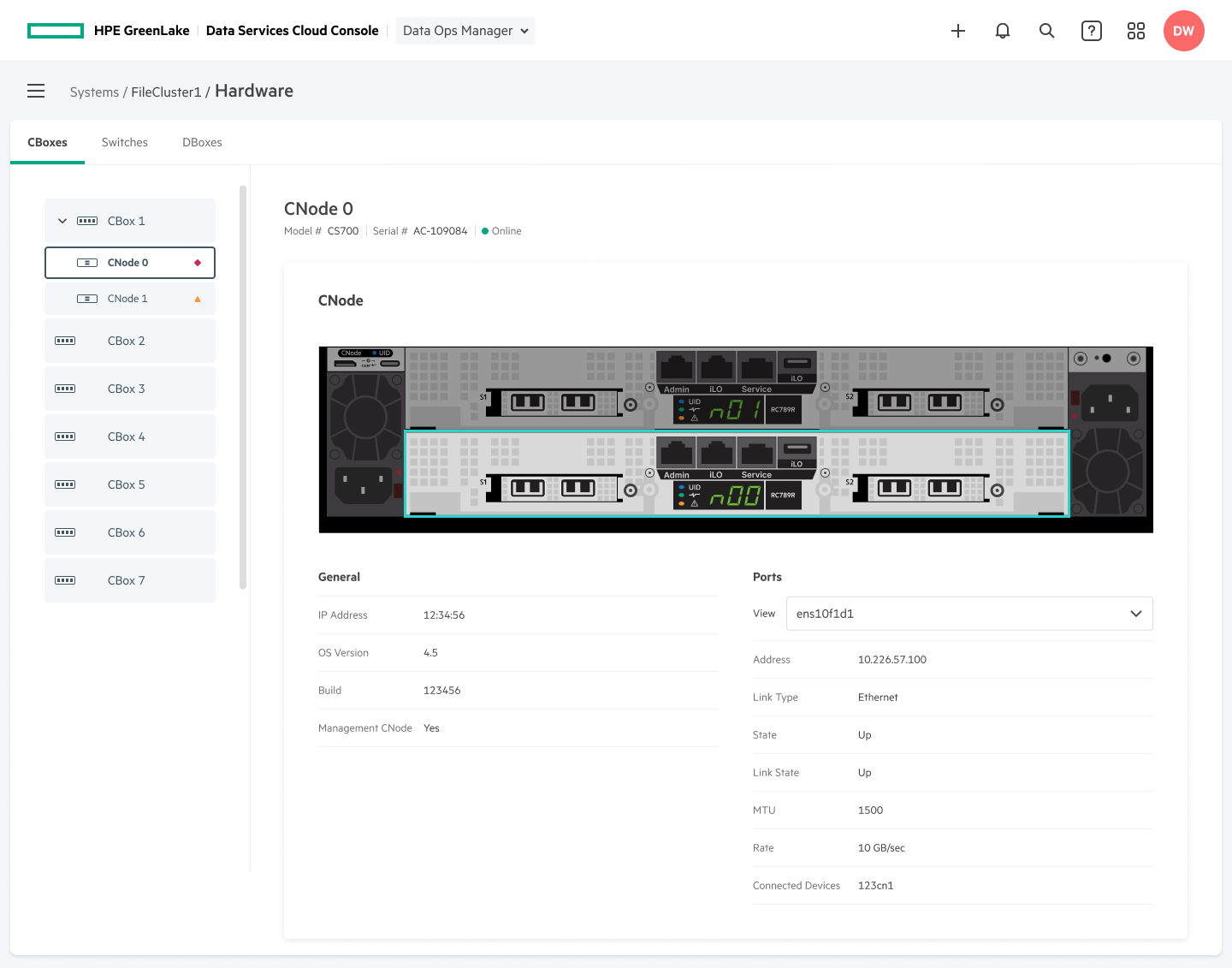
Task: Click Data Services Cloud Console title
Action: click(293, 31)
